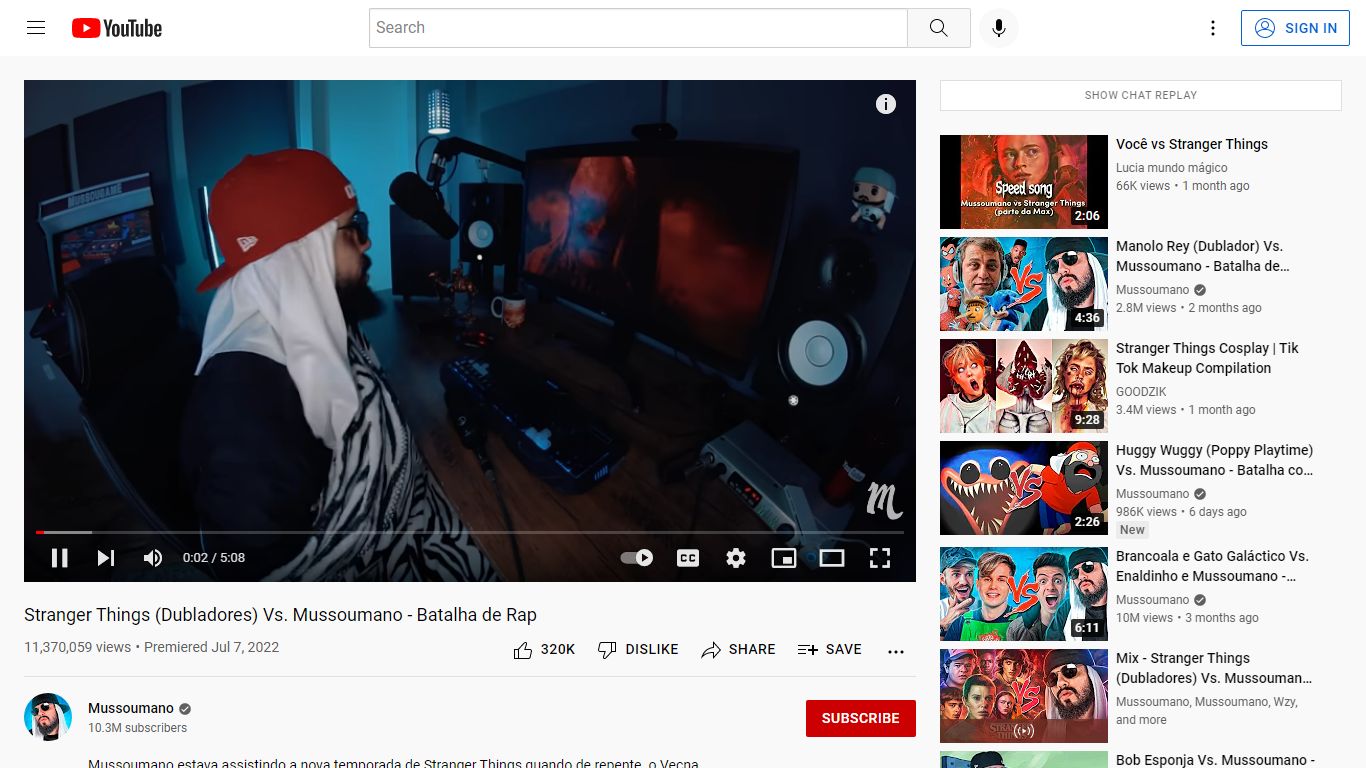The width and height of the screenshot is (1366, 768).
Task: Dislike this video
Action: click(638, 650)
